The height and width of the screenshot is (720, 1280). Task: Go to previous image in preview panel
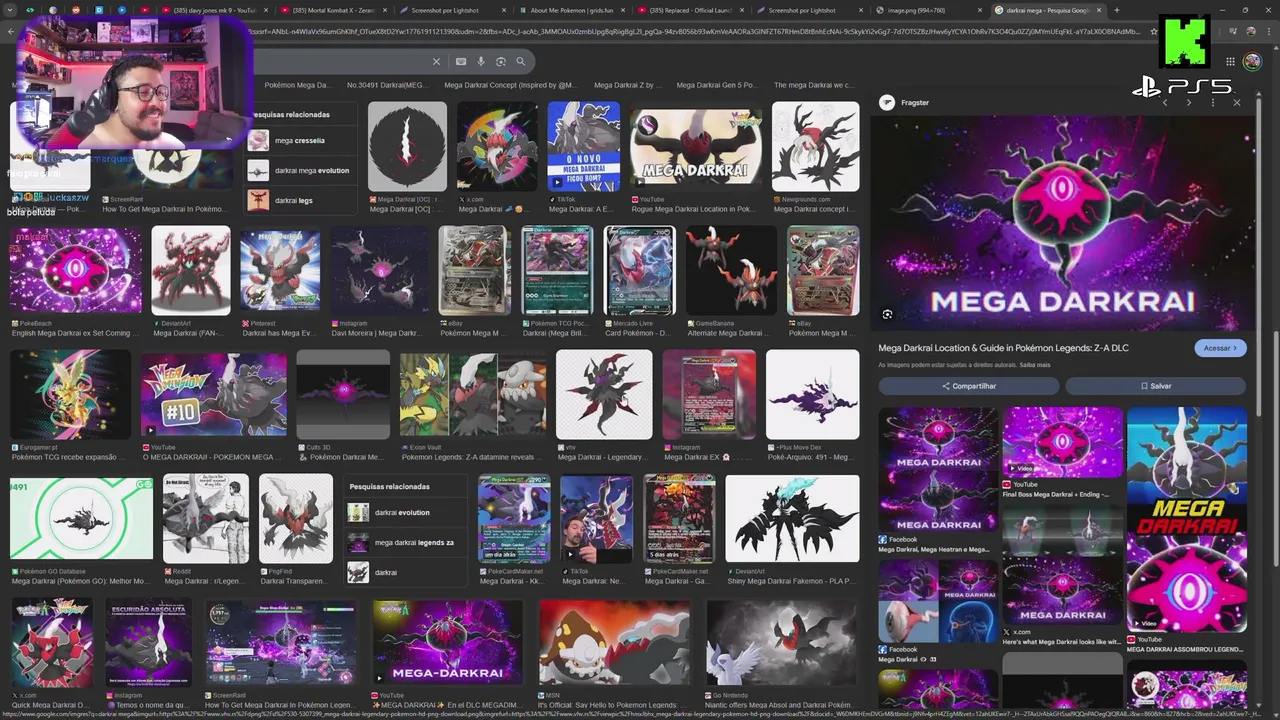click(x=1165, y=102)
